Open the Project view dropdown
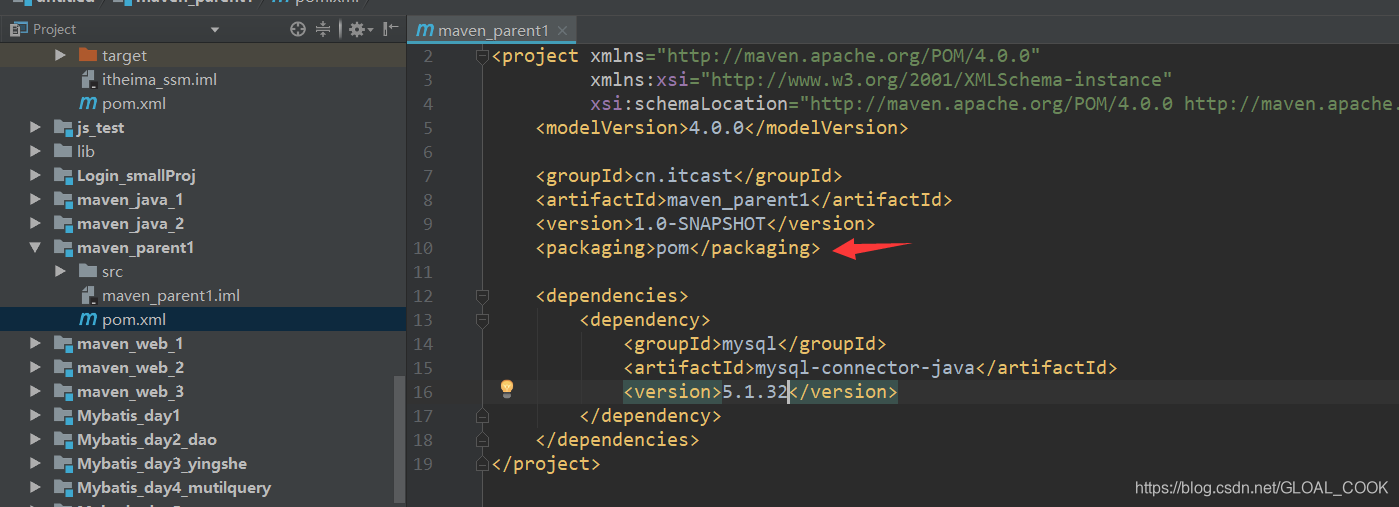Screen dimensions: 1399x507 (215, 30)
